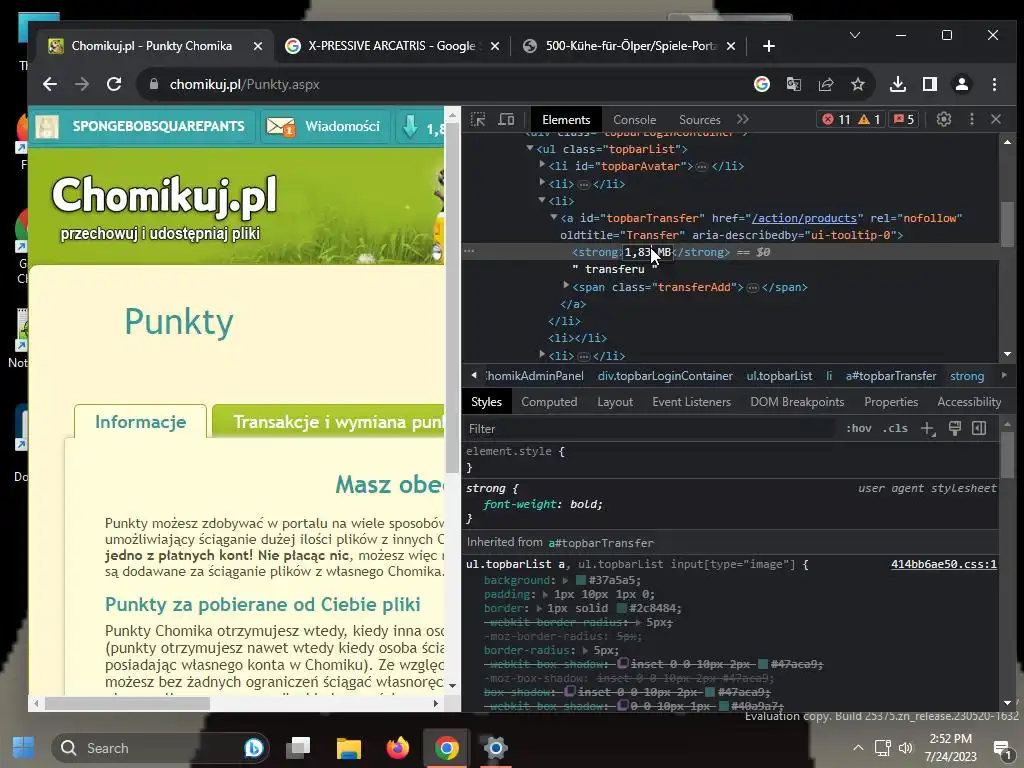Switch to the 500-Kühe-für-Ölper tab
The image size is (1024, 768).
630,46
